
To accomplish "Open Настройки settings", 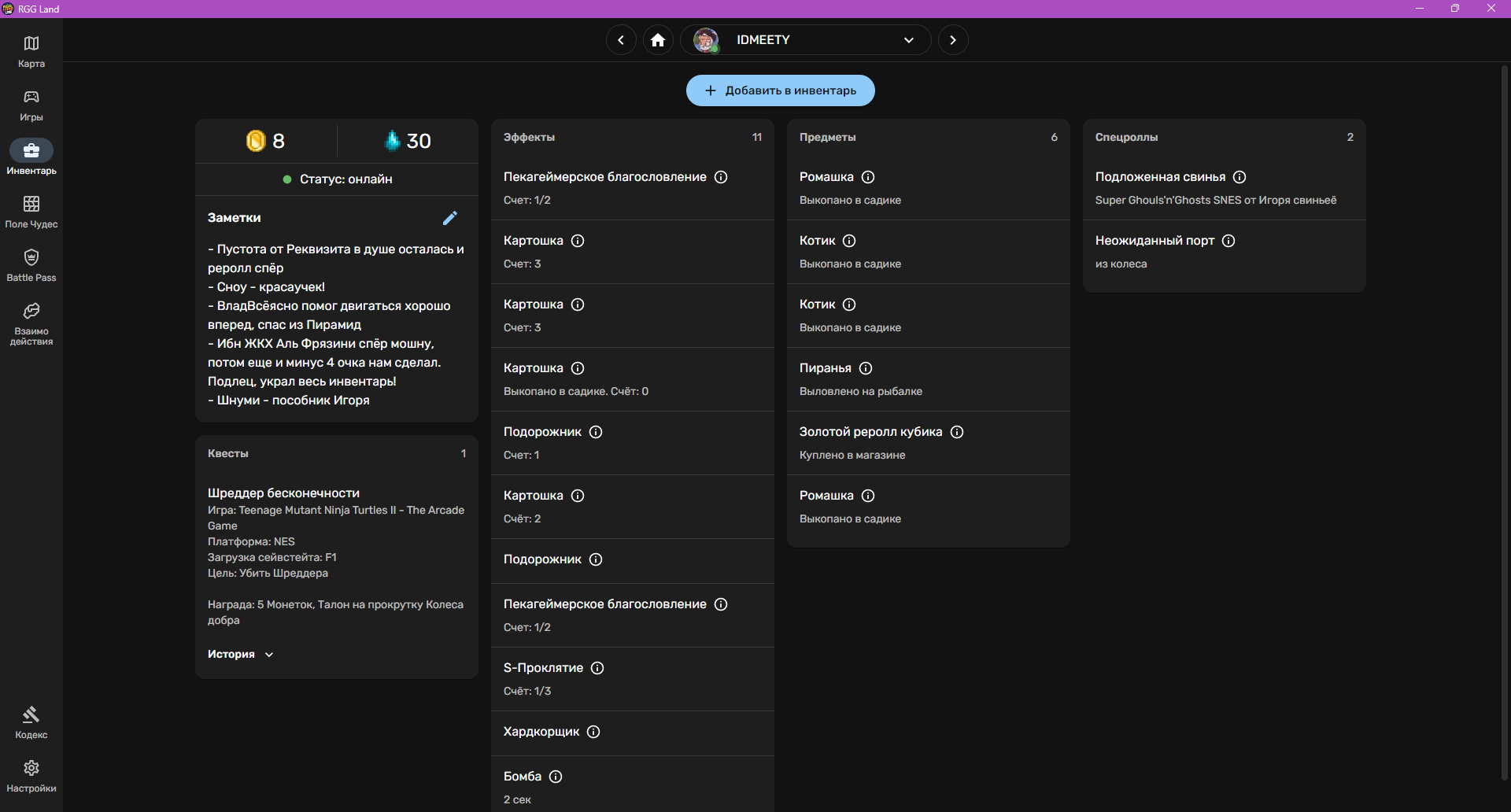I will [x=31, y=776].
